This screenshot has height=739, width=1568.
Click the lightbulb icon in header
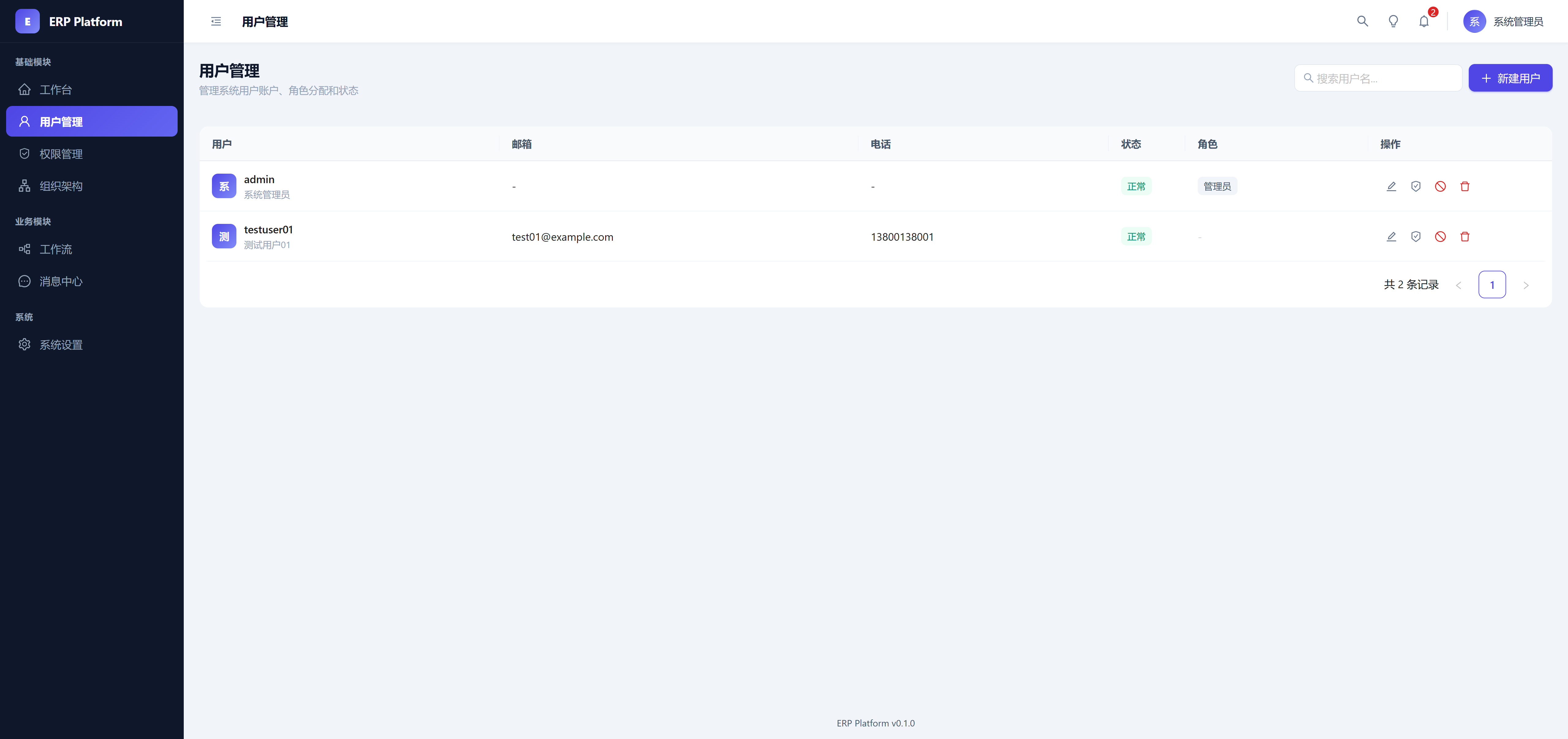pos(1393,22)
